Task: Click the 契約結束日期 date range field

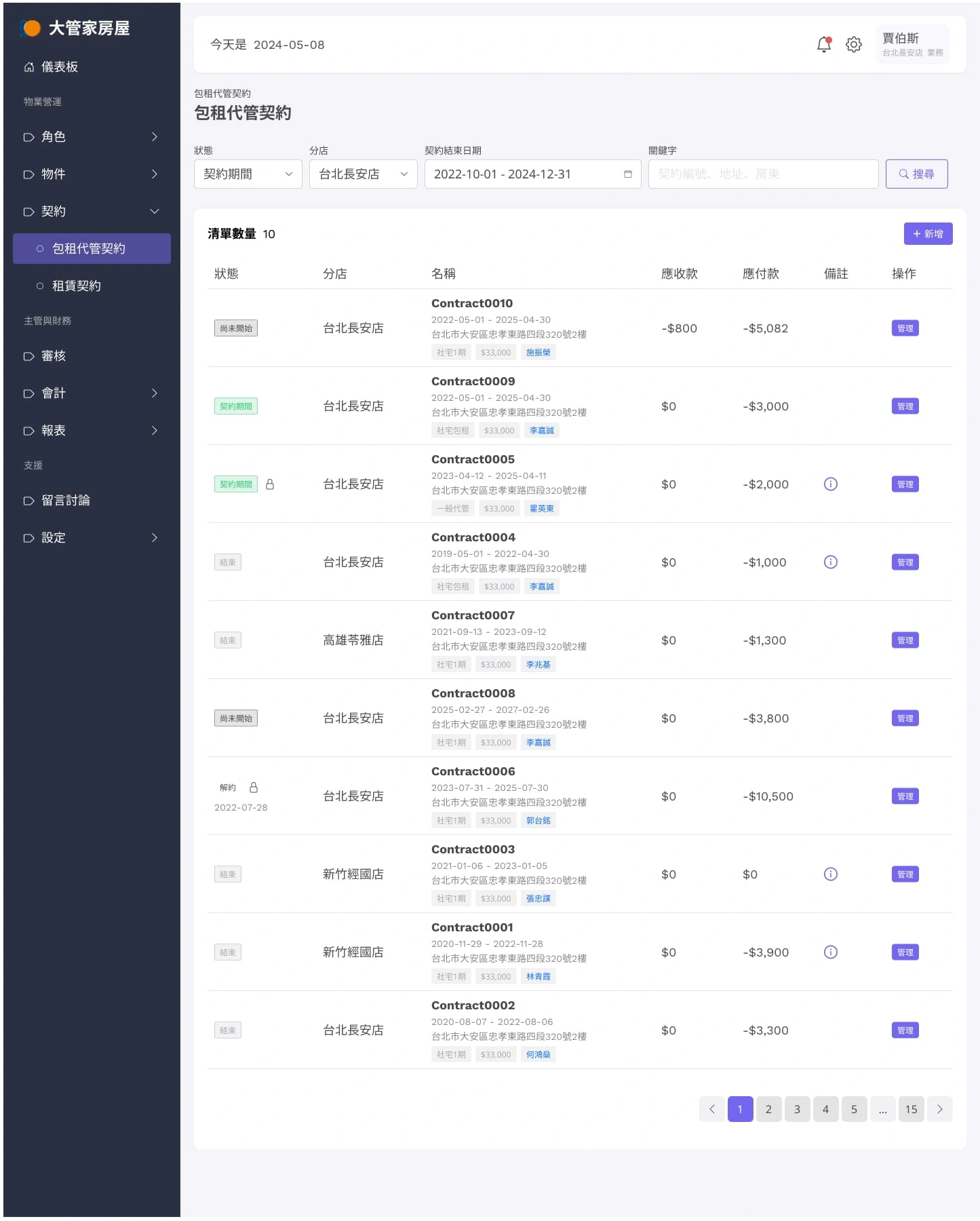Action: pyautogui.click(x=532, y=174)
